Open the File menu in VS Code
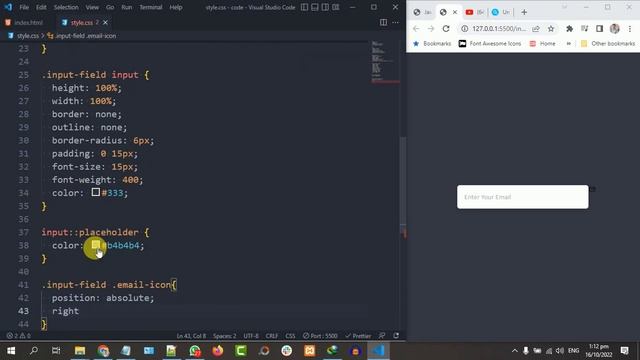This screenshot has width=640, height=360. pos(24,7)
